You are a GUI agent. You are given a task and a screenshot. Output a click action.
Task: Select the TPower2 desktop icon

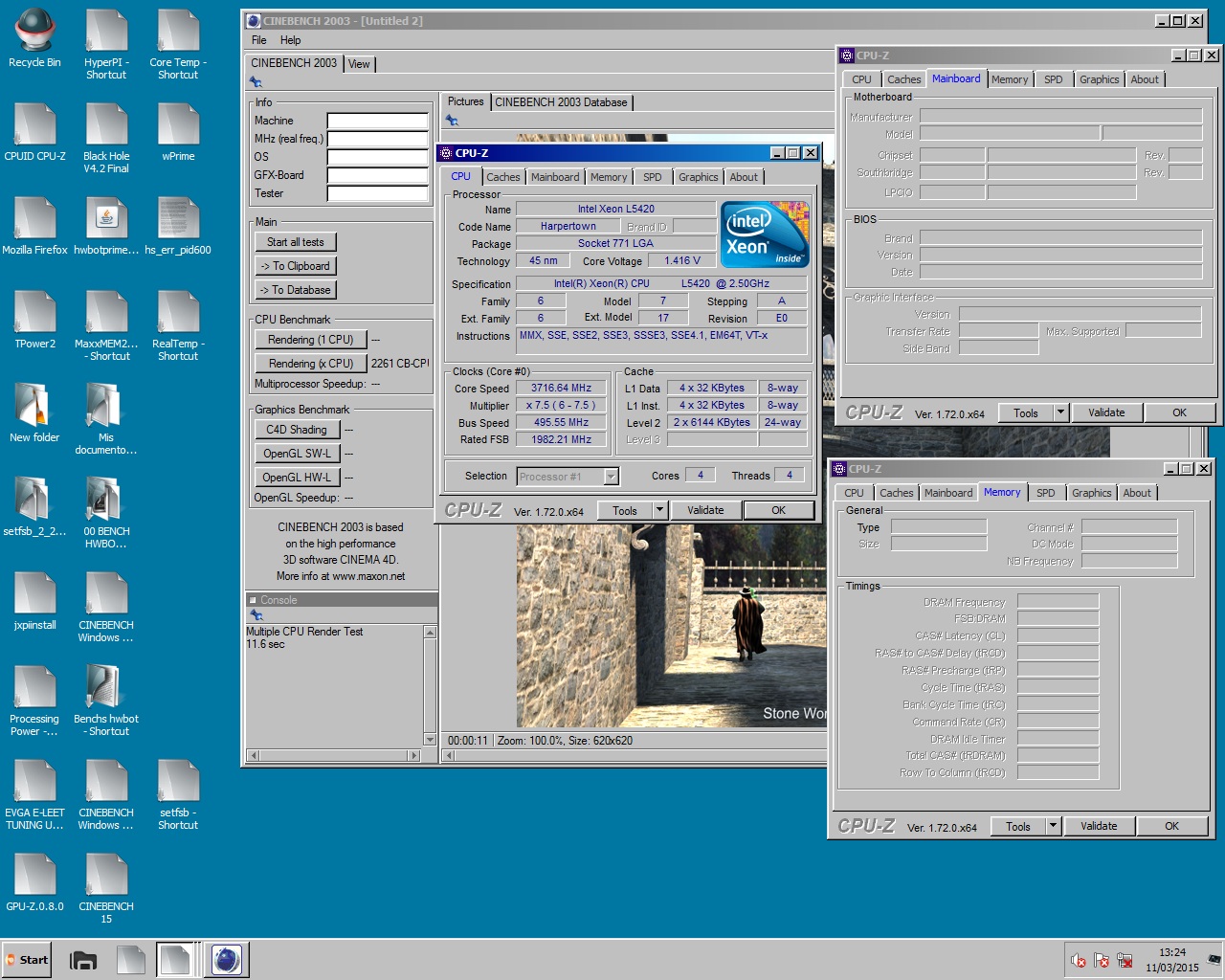(34, 320)
